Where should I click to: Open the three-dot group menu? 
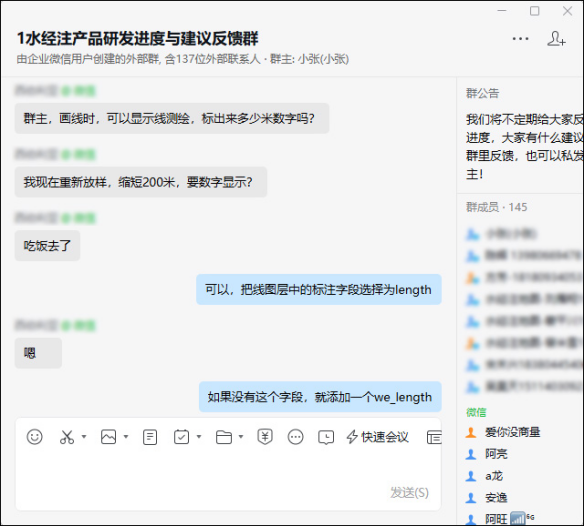(x=520, y=38)
